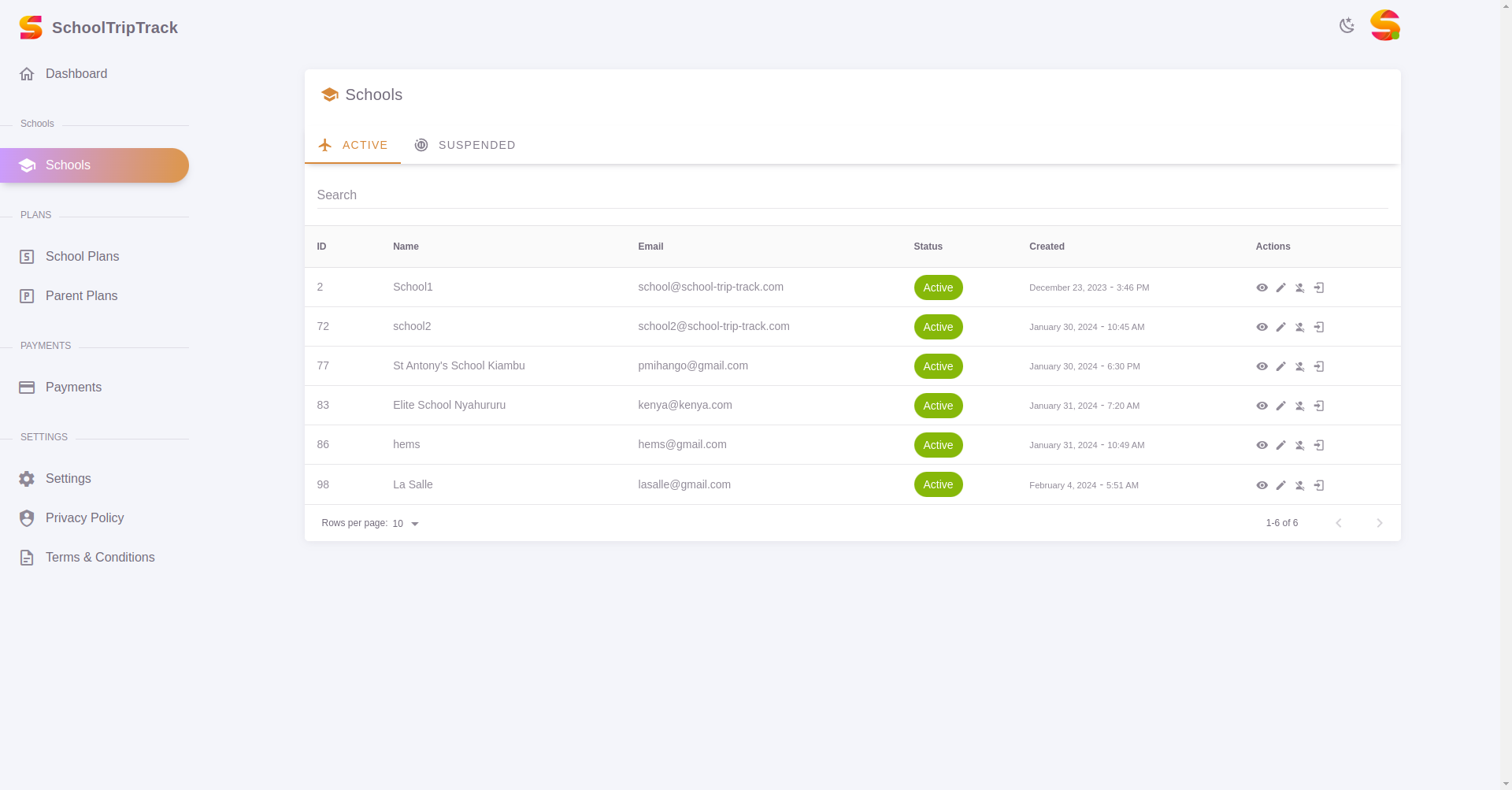Click the Search input field
The image size is (1512, 790).
pyautogui.click(x=852, y=195)
